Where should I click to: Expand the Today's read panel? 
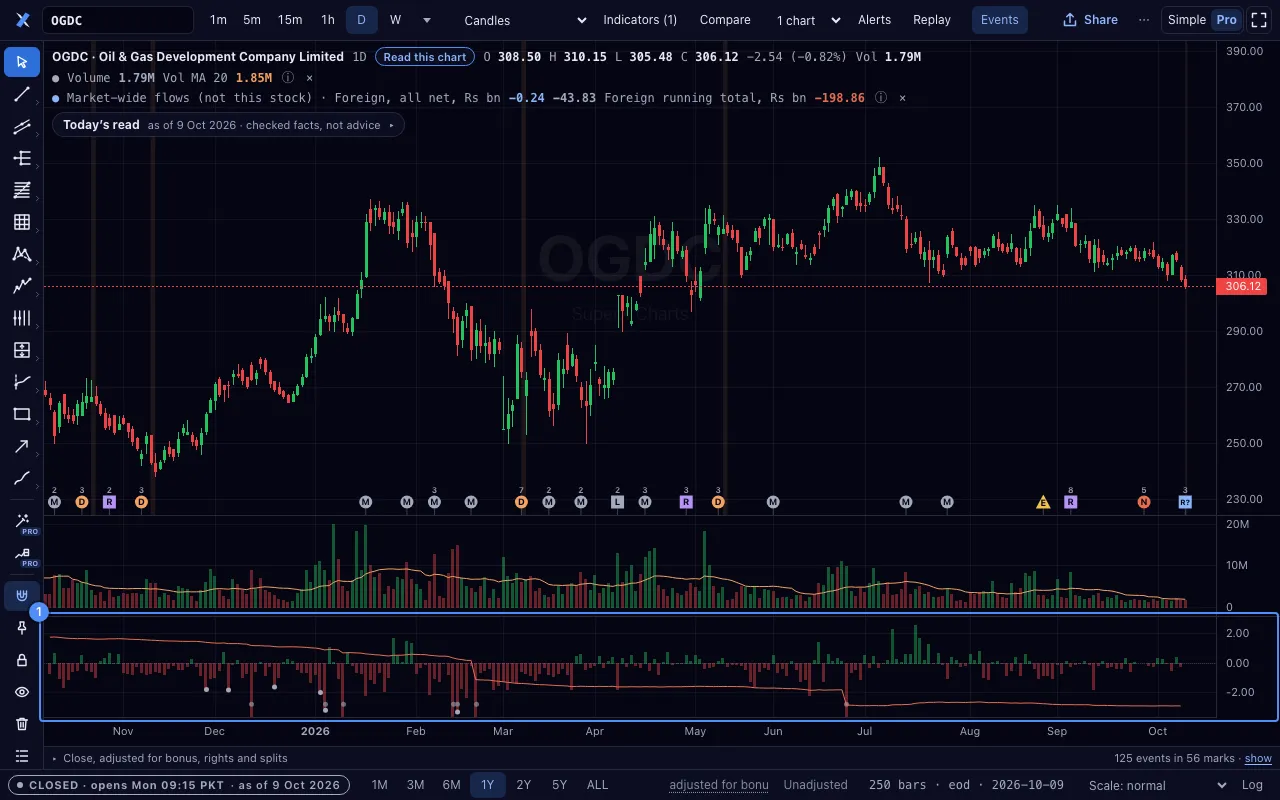pyautogui.click(x=228, y=125)
